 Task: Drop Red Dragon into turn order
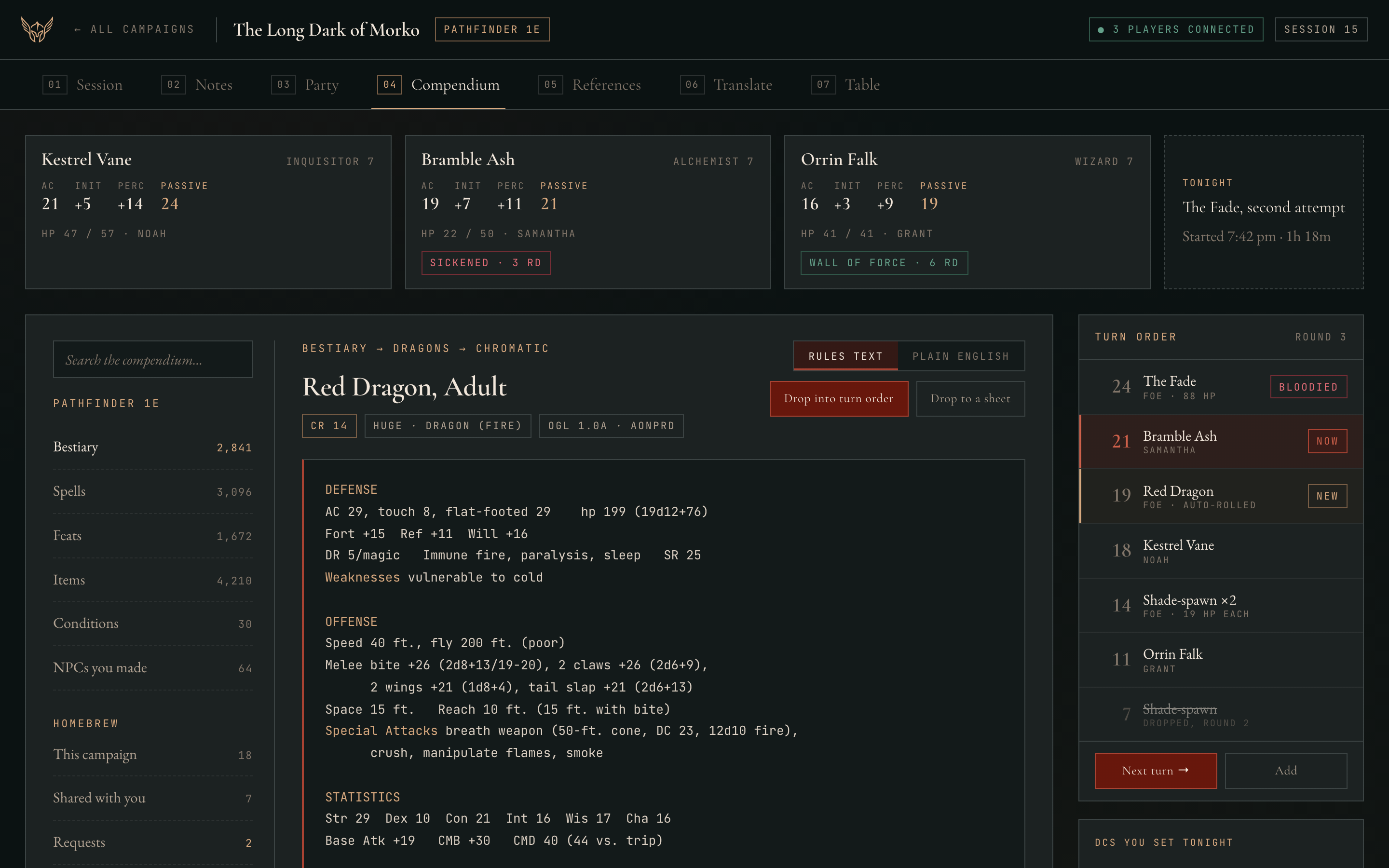coord(839,398)
